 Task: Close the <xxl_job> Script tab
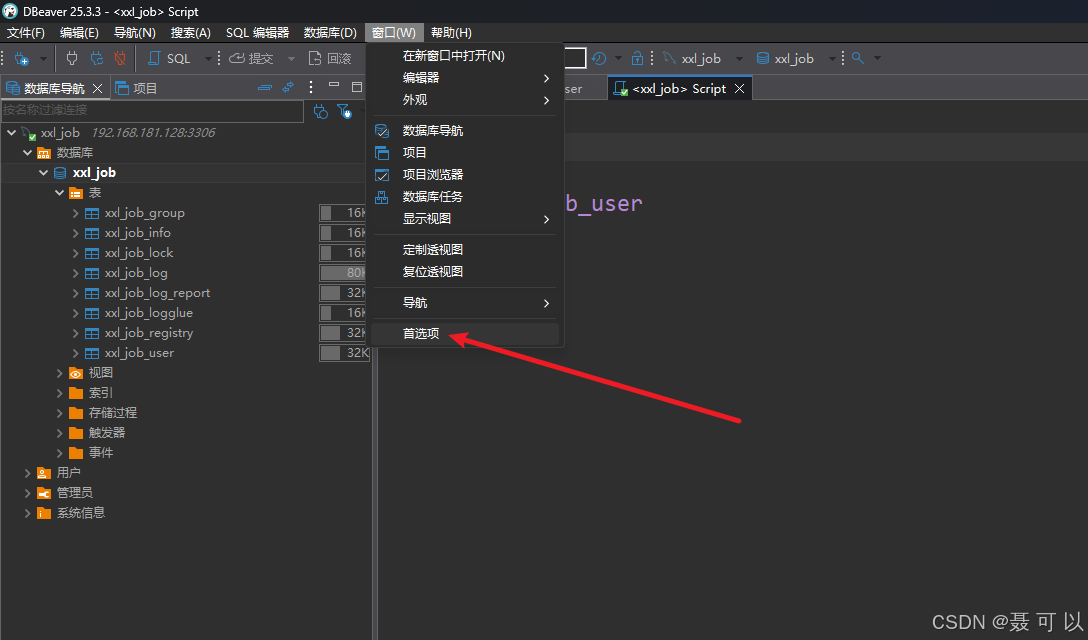(740, 89)
